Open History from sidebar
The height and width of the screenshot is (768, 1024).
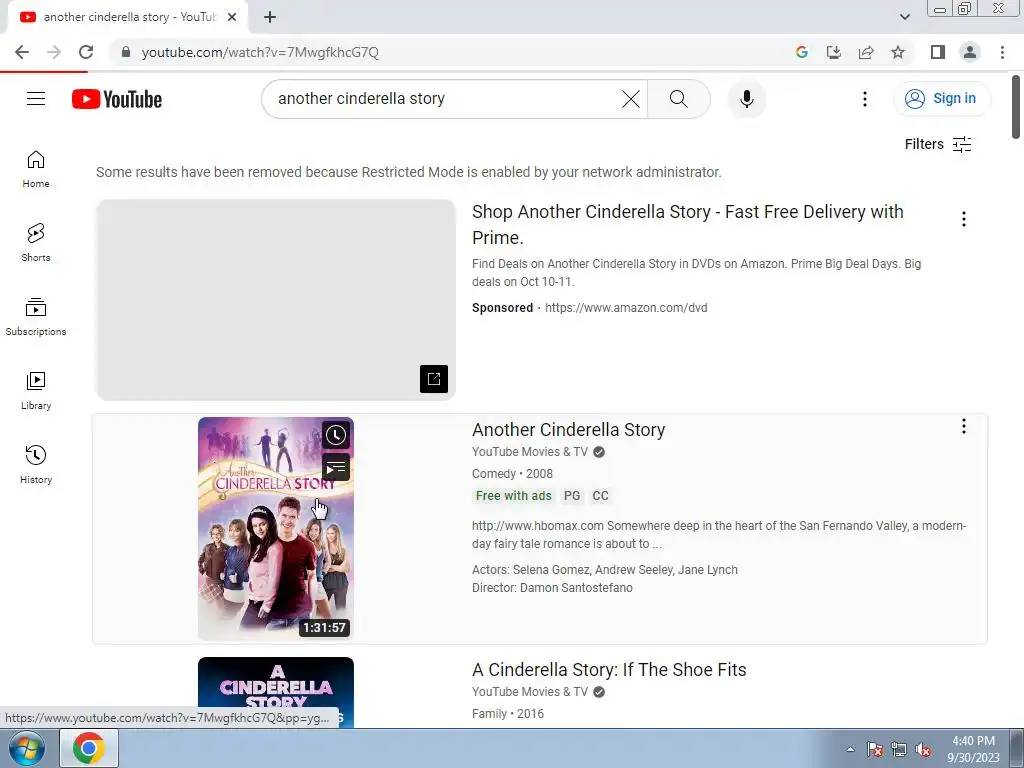click(36, 464)
